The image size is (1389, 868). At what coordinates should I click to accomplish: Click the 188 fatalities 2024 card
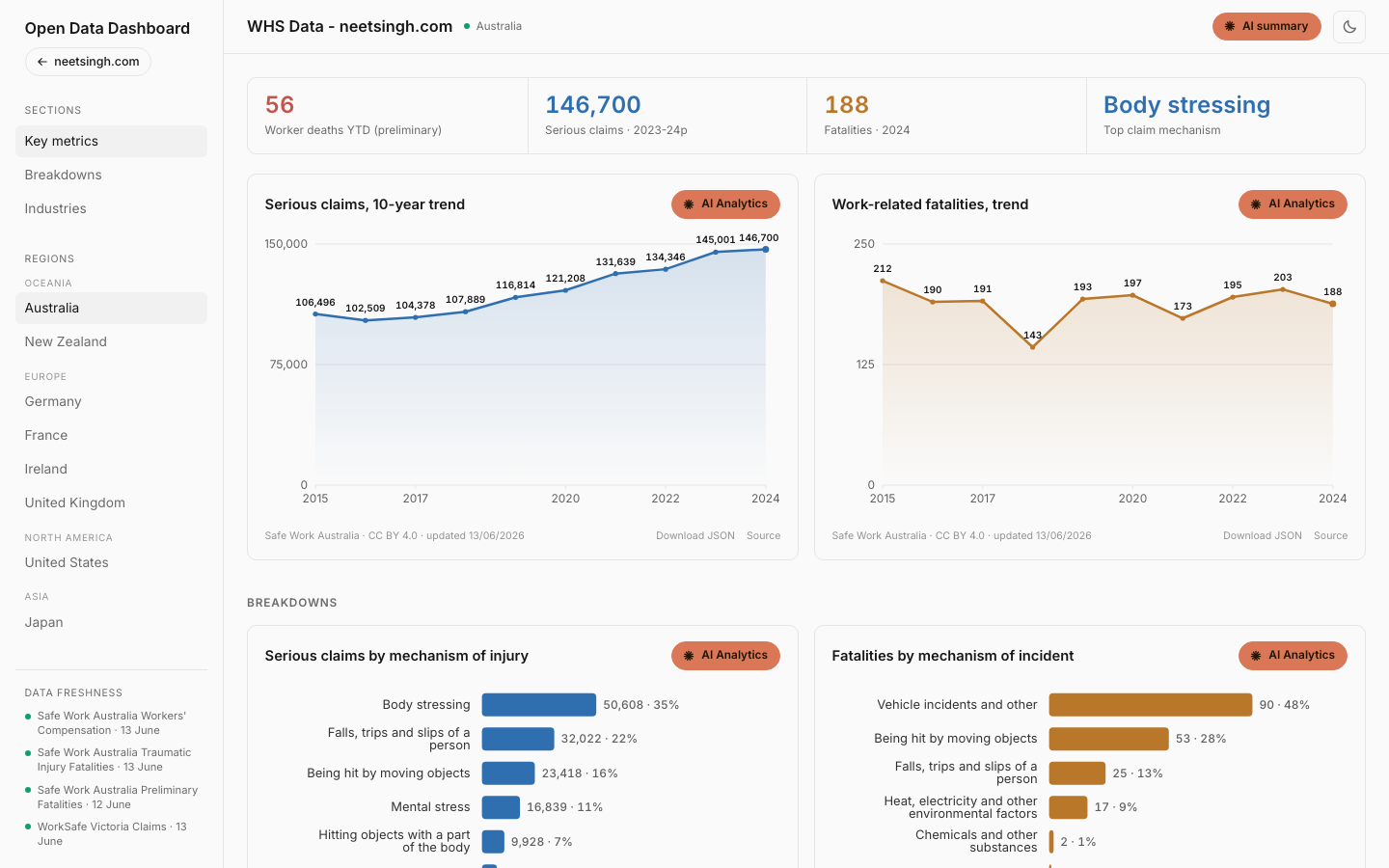[x=946, y=116]
